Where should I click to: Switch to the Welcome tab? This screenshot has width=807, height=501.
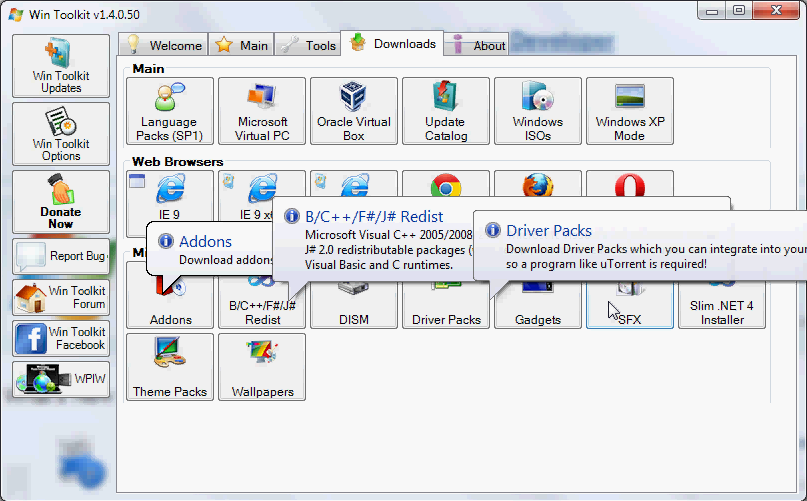pos(163,45)
